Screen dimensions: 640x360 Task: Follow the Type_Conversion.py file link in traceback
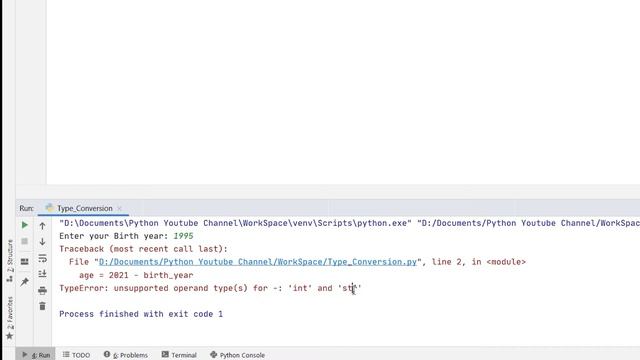(258, 262)
